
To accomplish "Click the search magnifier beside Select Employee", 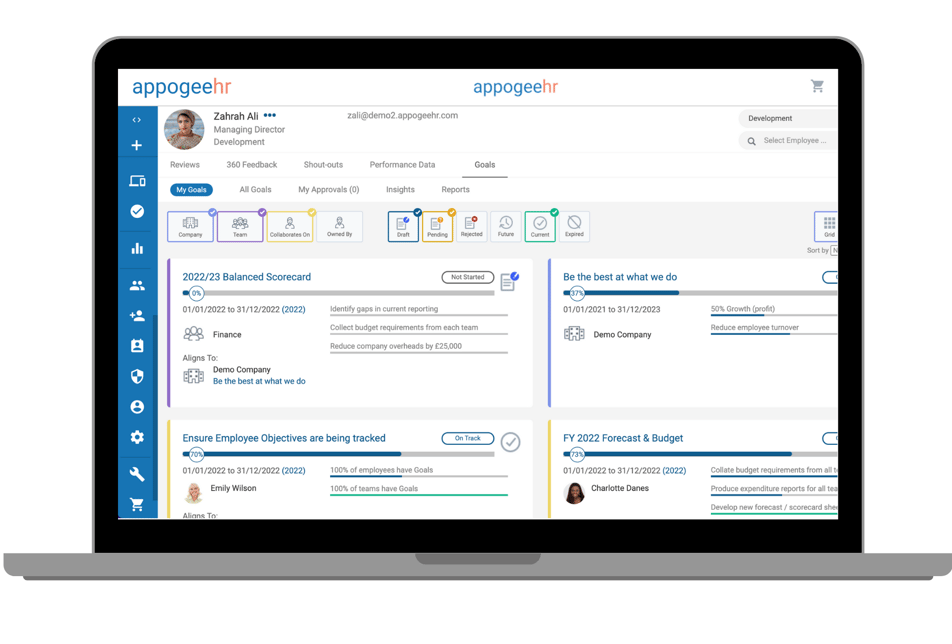I will click(x=752, y=141).
